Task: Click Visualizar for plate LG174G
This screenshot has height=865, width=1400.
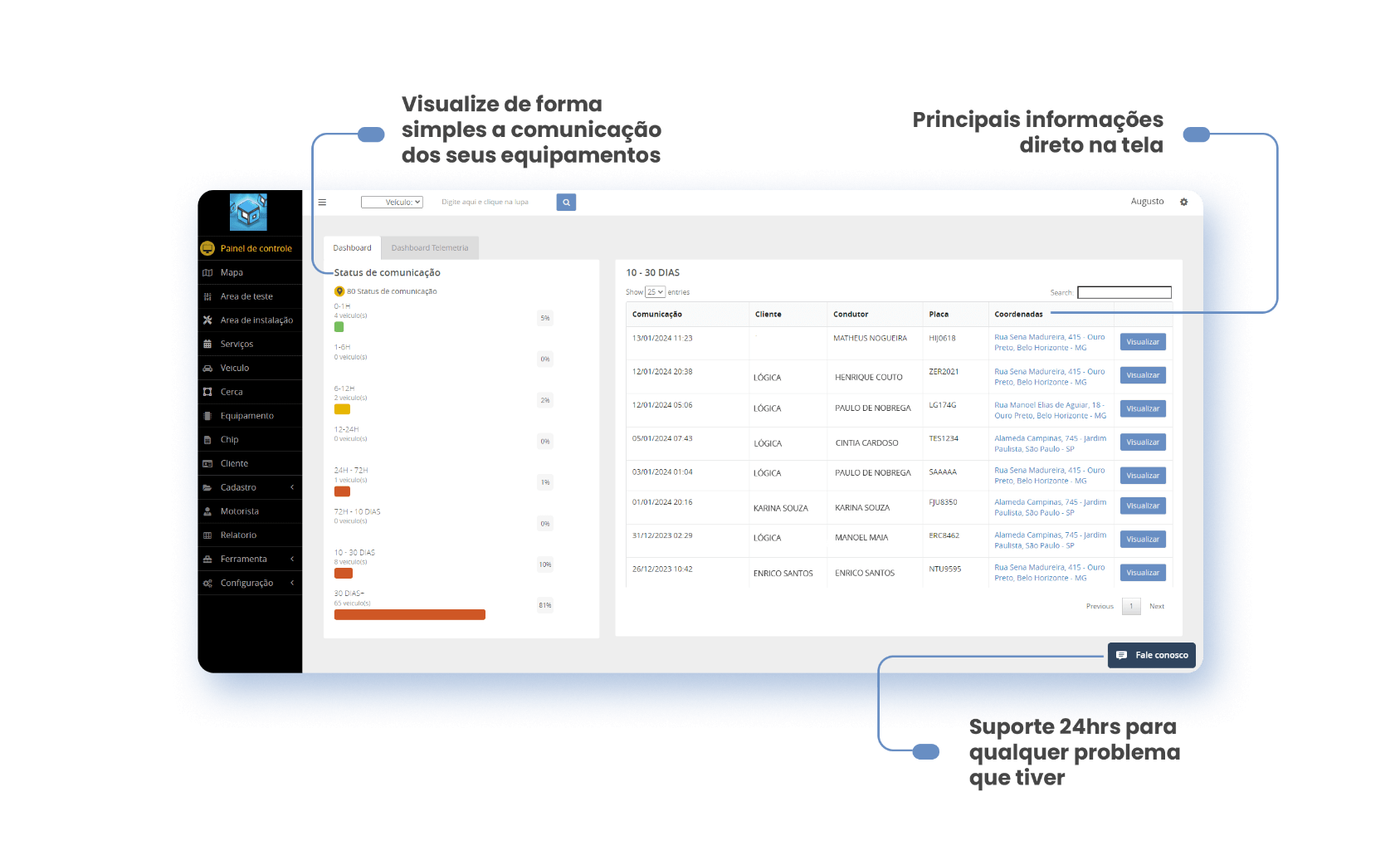Action: 1143,408
